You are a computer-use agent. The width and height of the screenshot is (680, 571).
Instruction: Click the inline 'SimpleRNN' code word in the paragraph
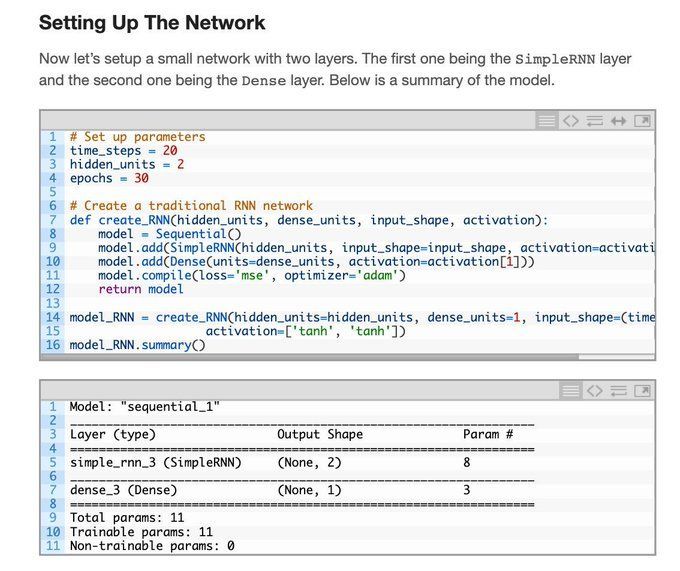[x=555, y=59]
